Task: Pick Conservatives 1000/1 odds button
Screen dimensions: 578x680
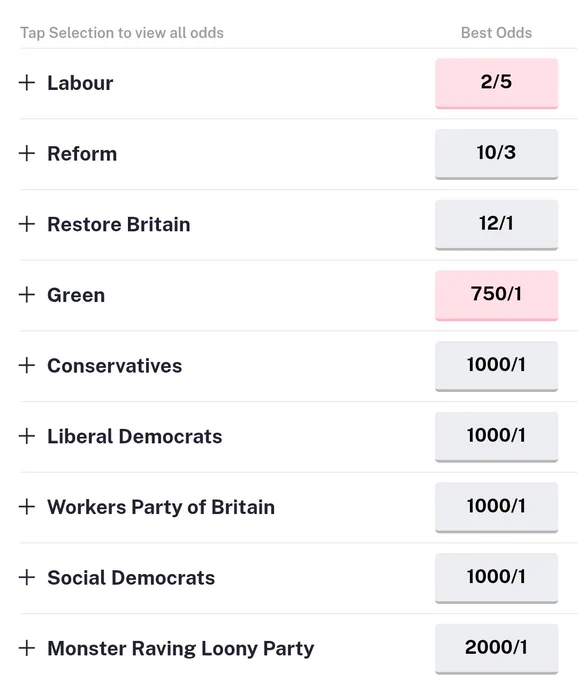Action: [x=496, y=366]
